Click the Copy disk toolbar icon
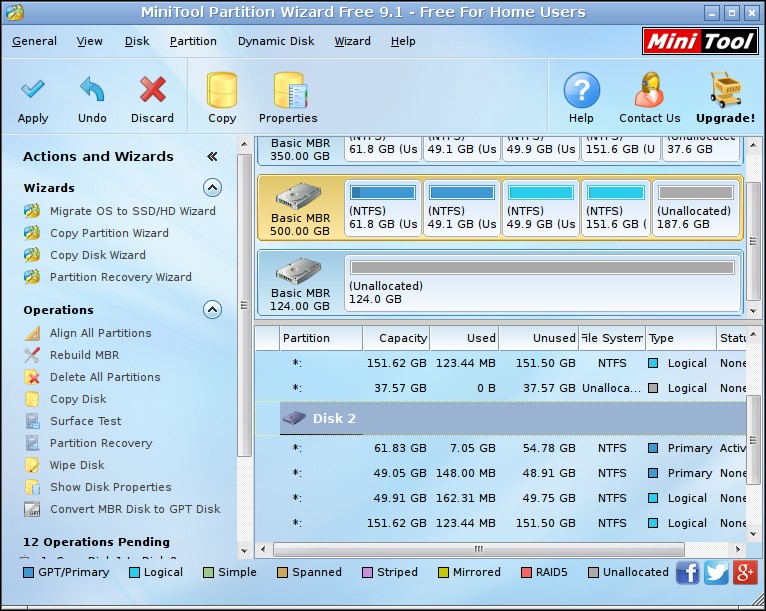 (222, 90)
